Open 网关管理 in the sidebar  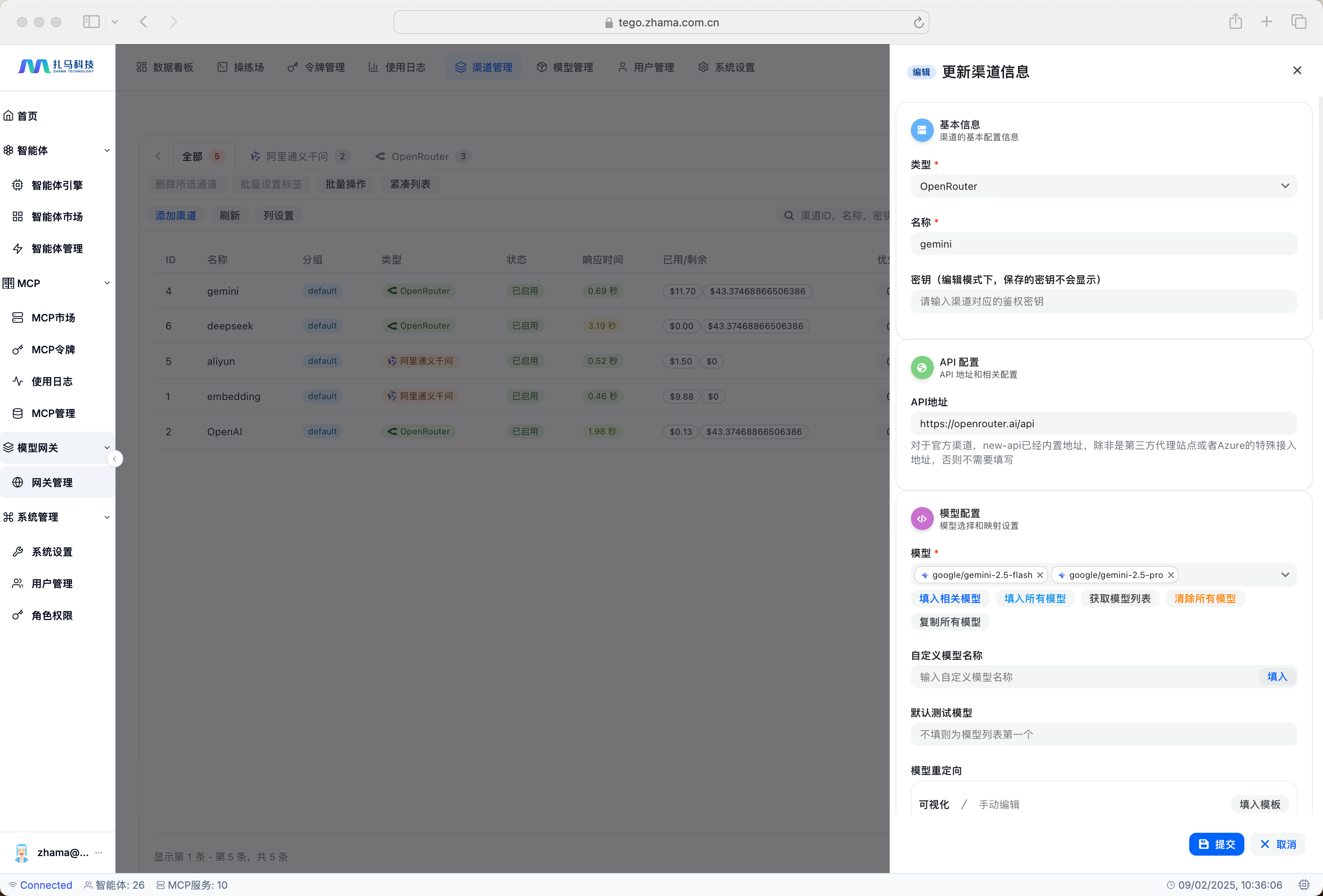coord(52,482)
